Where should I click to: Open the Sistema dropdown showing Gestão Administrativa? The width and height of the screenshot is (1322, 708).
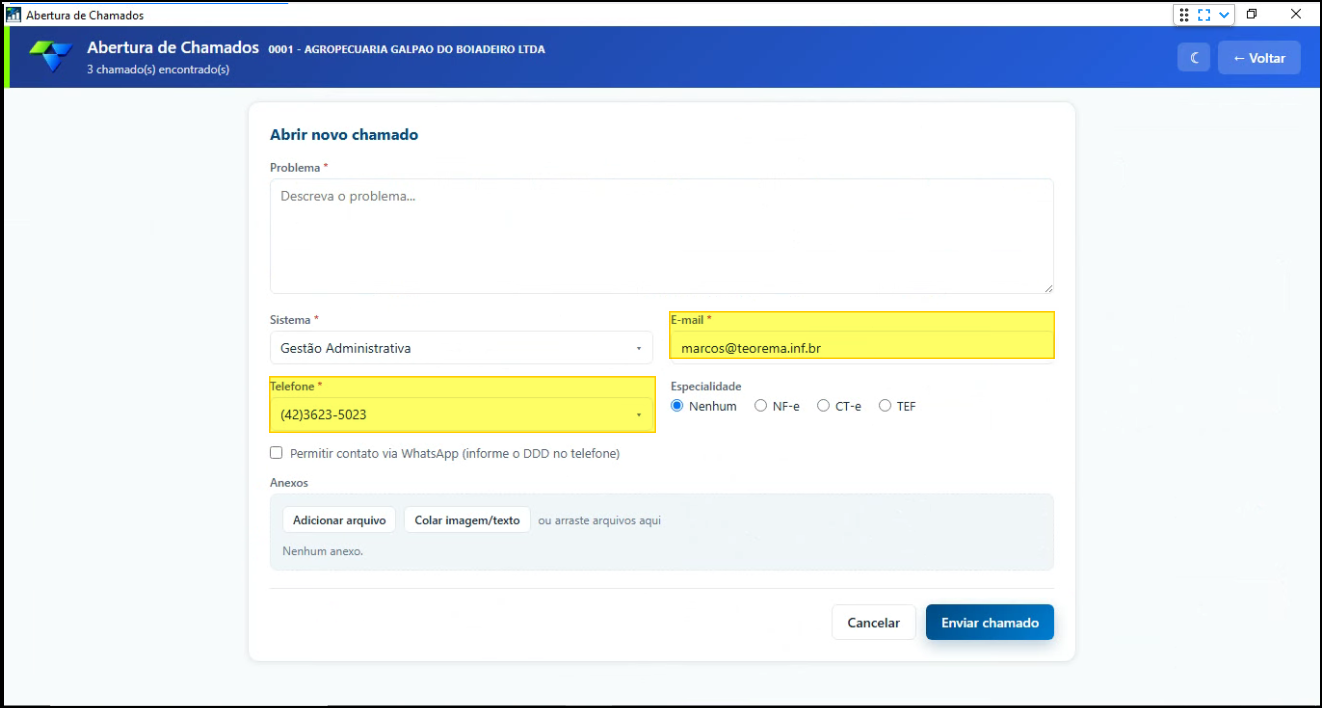(461, 348)
